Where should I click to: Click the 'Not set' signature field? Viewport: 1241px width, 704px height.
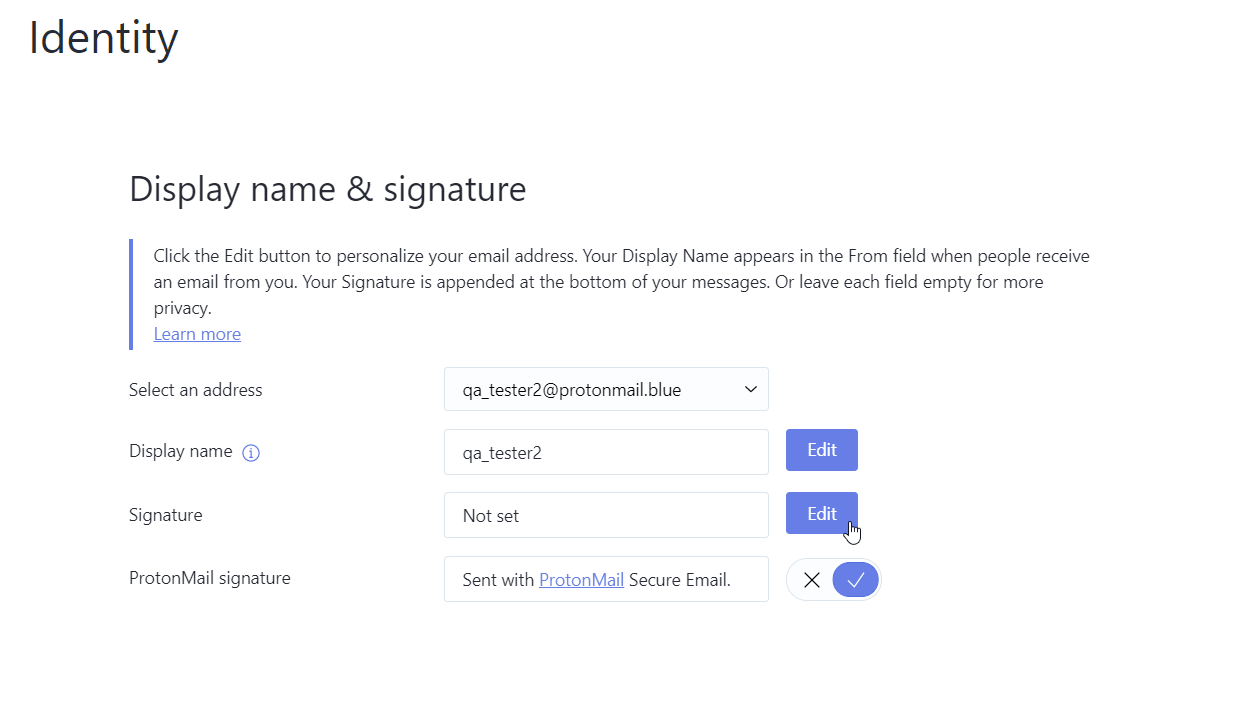606,515
